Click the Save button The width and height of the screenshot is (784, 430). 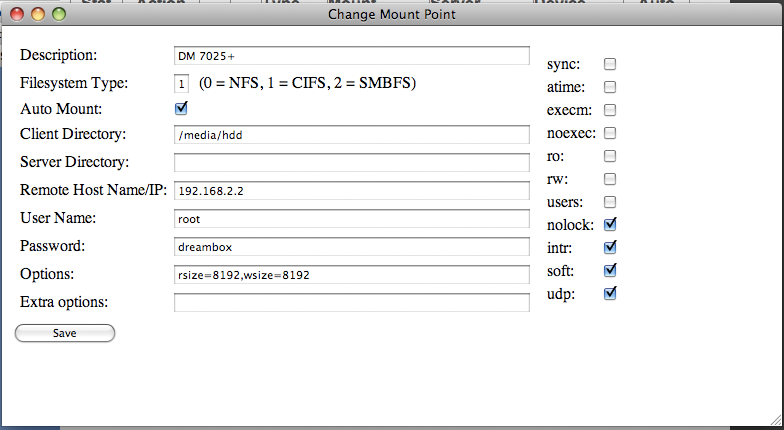(x=65, y=333)
